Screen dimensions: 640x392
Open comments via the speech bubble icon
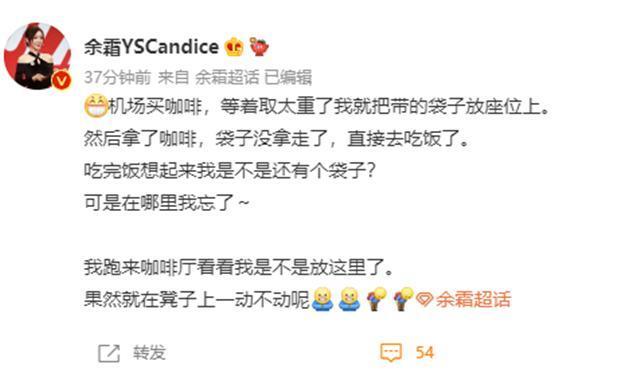click(x=391, y=352)
